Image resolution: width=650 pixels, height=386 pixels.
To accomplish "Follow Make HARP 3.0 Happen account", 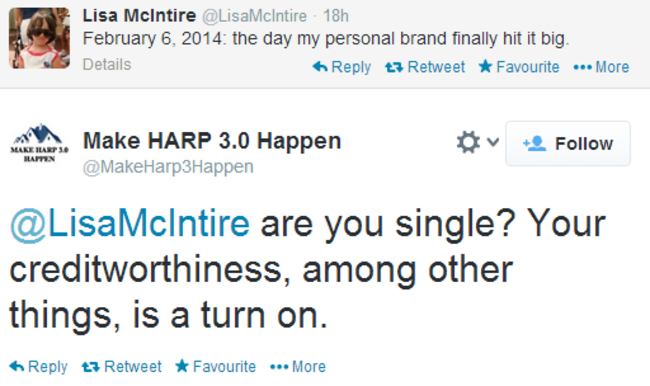I will click(x=568, y=143).
